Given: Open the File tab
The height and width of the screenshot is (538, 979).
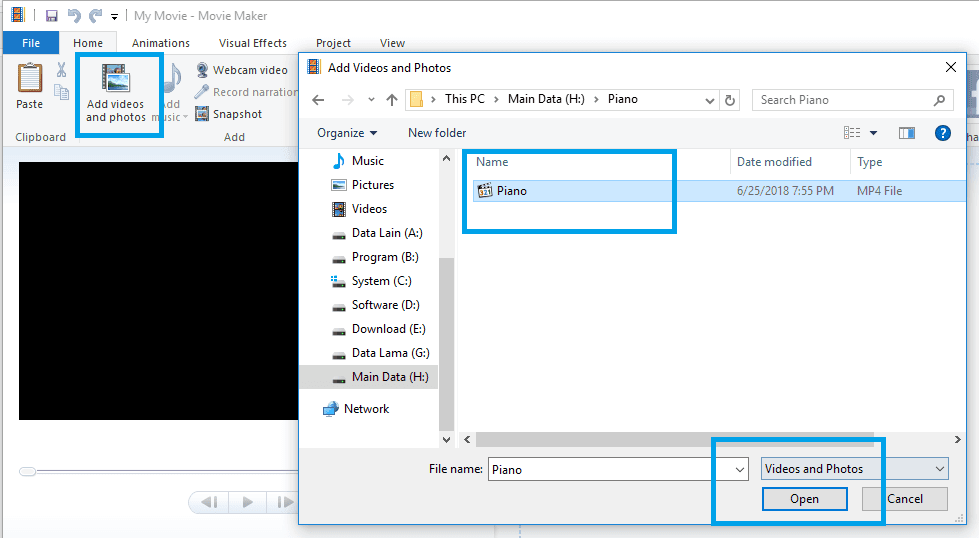Looking at the screenshot, I should 31,43.
